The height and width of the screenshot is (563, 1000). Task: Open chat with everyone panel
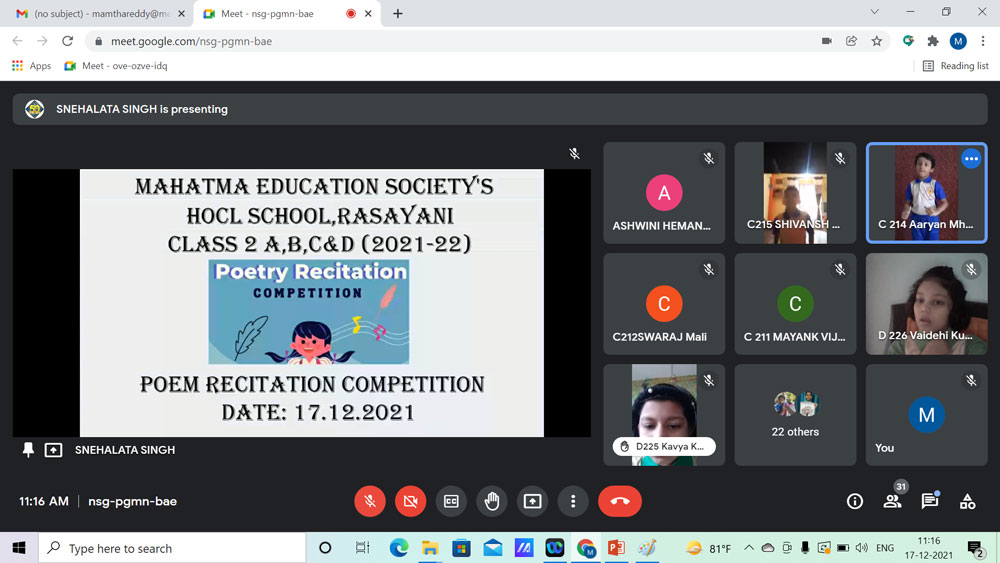click(x=929, y=501)
